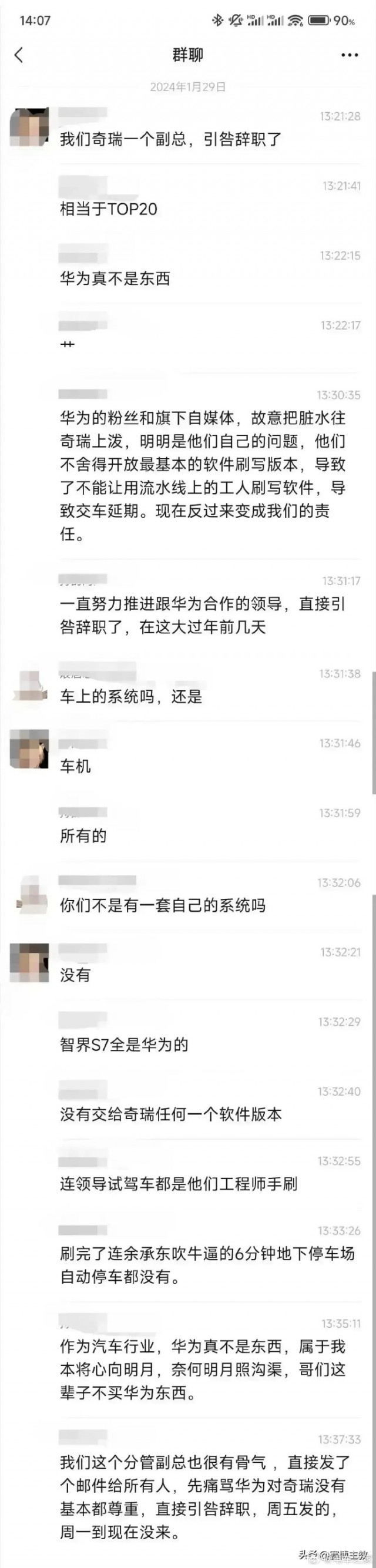This screenshot has width=376, height=1568.
Task: Open the three-dot more options menu
Action: (349, 55)
